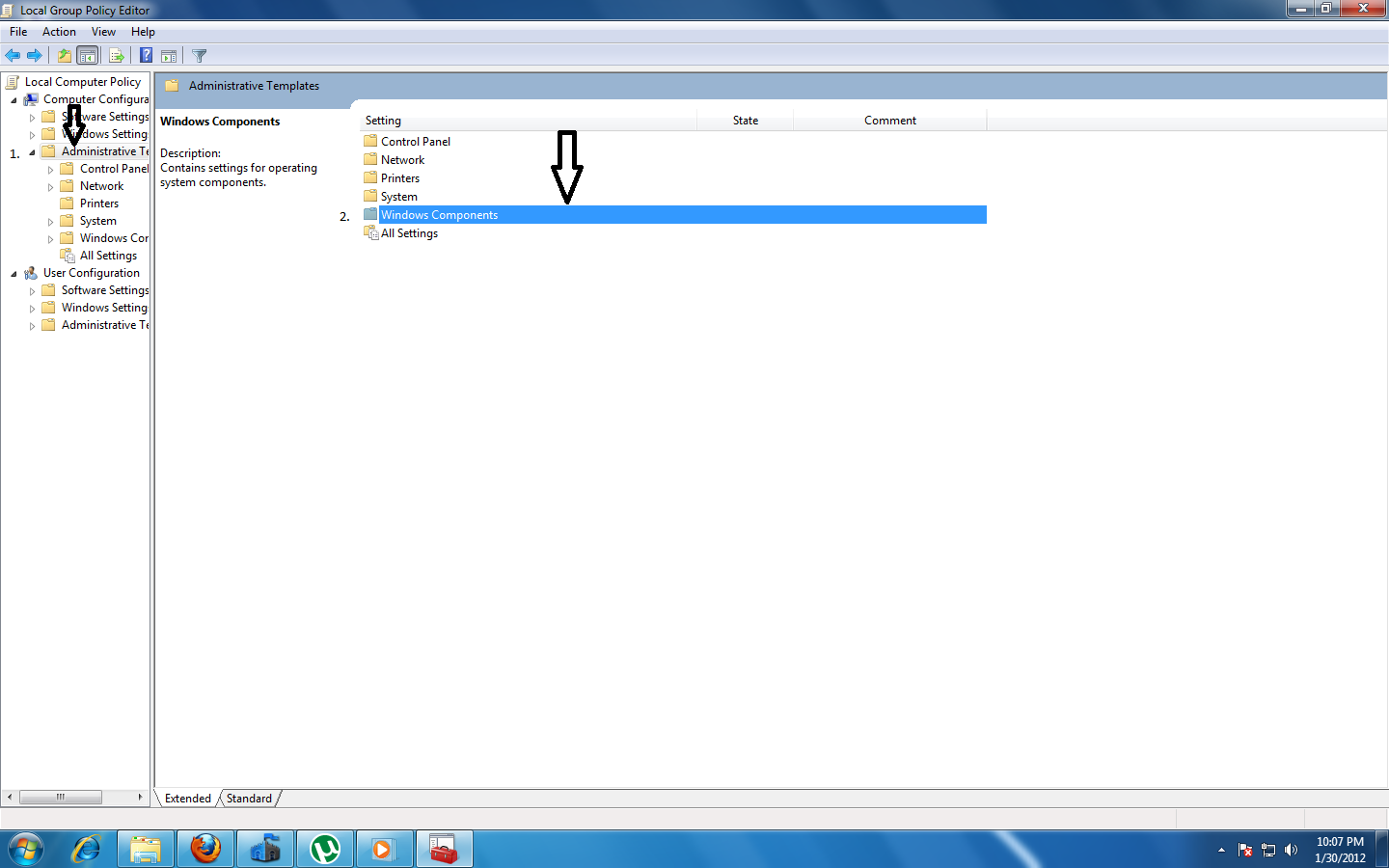Click the Export List toolbar icon
This screenshot has width=1389, height=868.
point(117,56)
